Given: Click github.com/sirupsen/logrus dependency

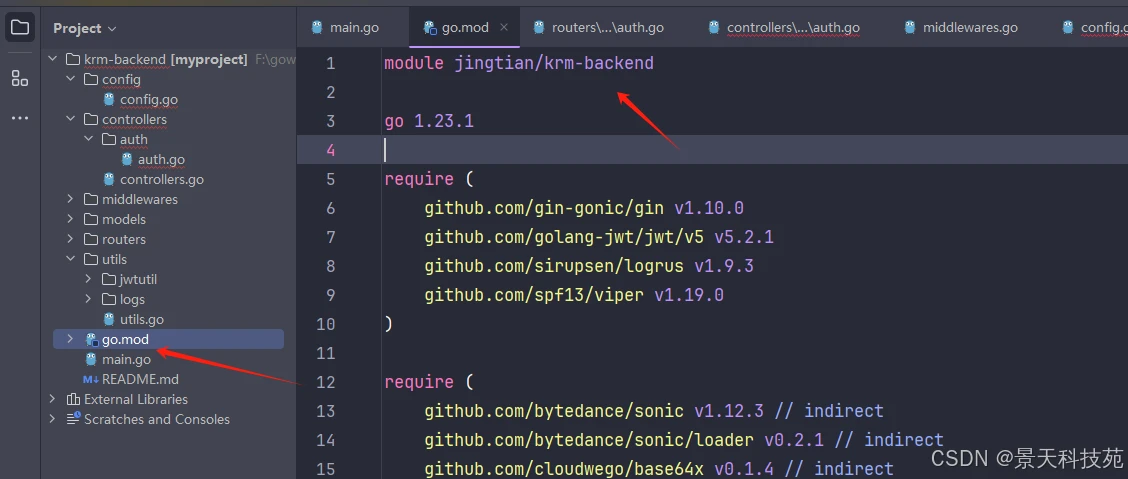Looking at the screenshot, I should tap(554, 266).
